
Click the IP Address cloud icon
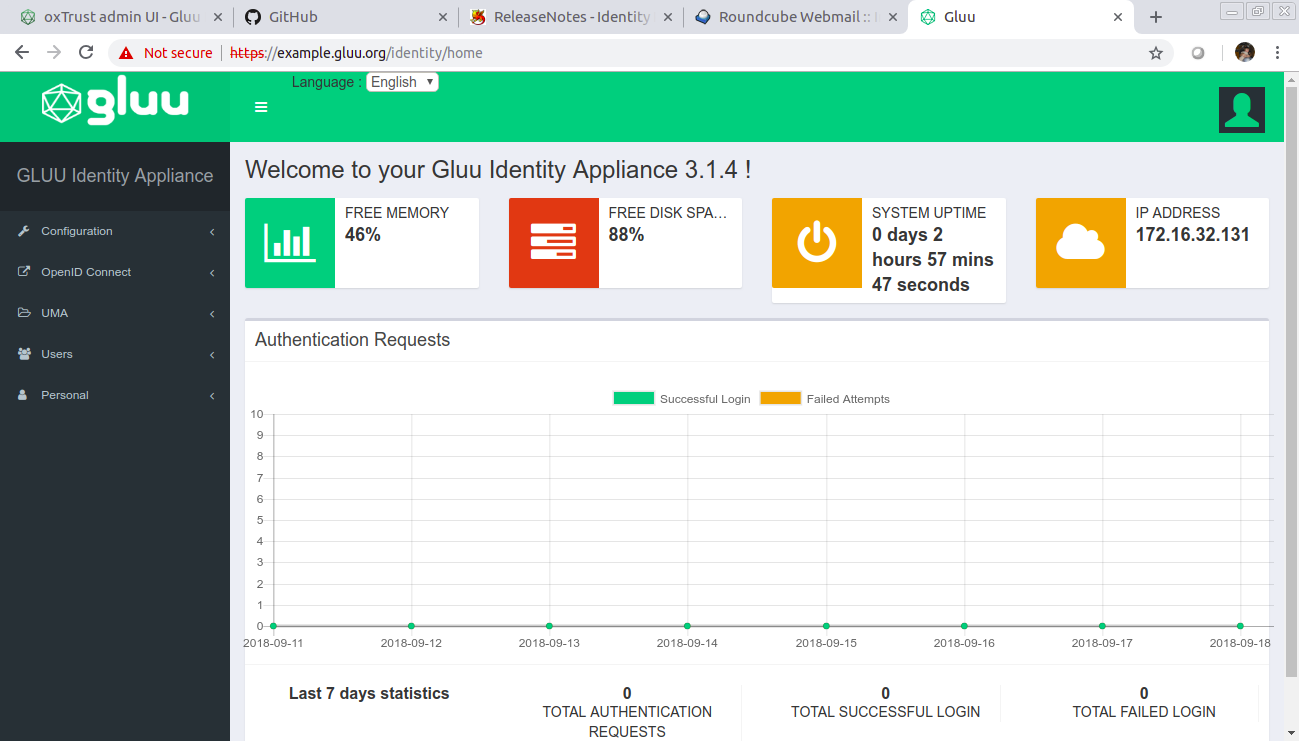pos(1080,243)
